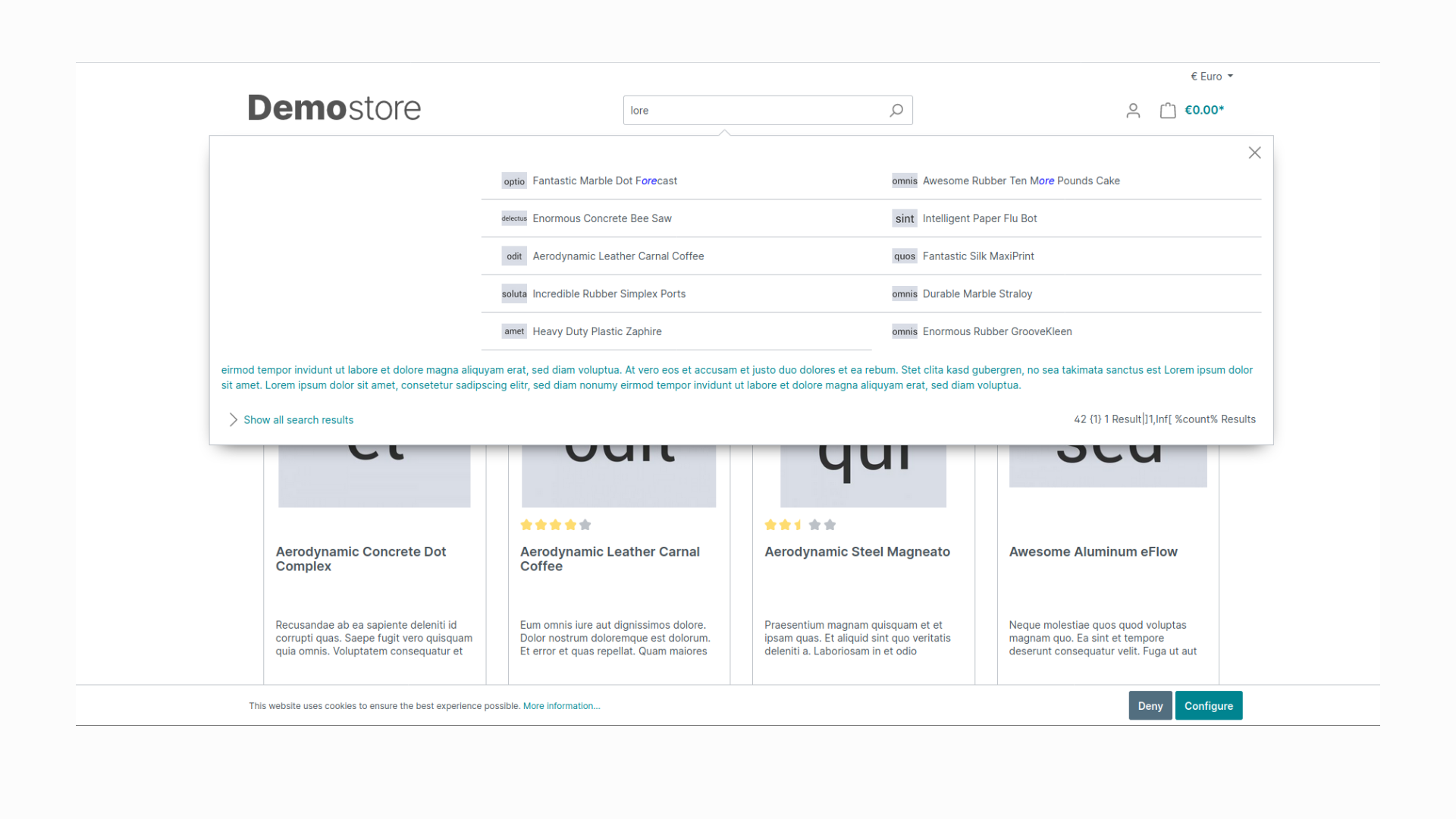Open Intelligent Paper Flu Bot suggestion

[x=980, y=218]
